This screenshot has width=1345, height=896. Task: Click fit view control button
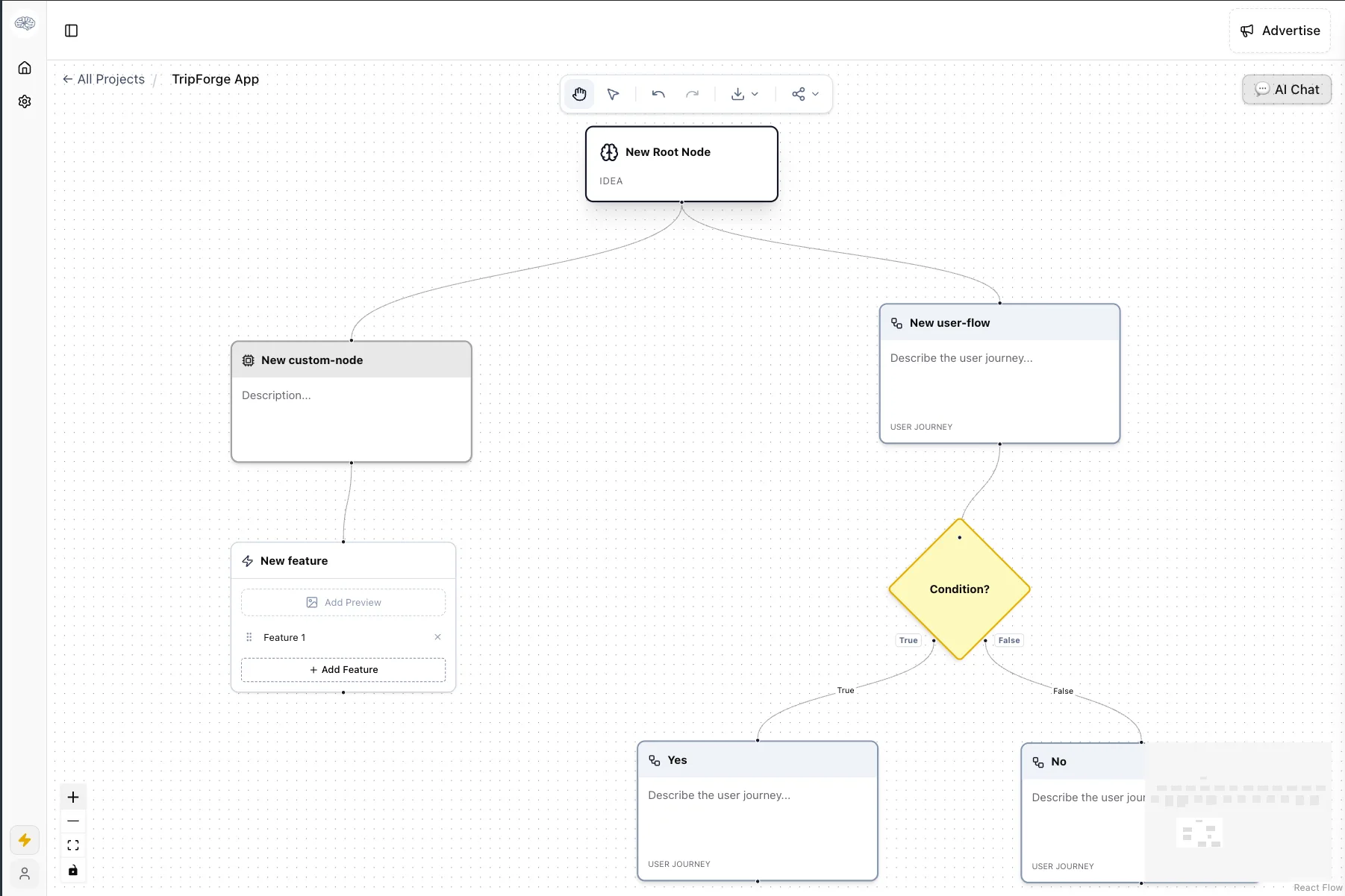73,845
